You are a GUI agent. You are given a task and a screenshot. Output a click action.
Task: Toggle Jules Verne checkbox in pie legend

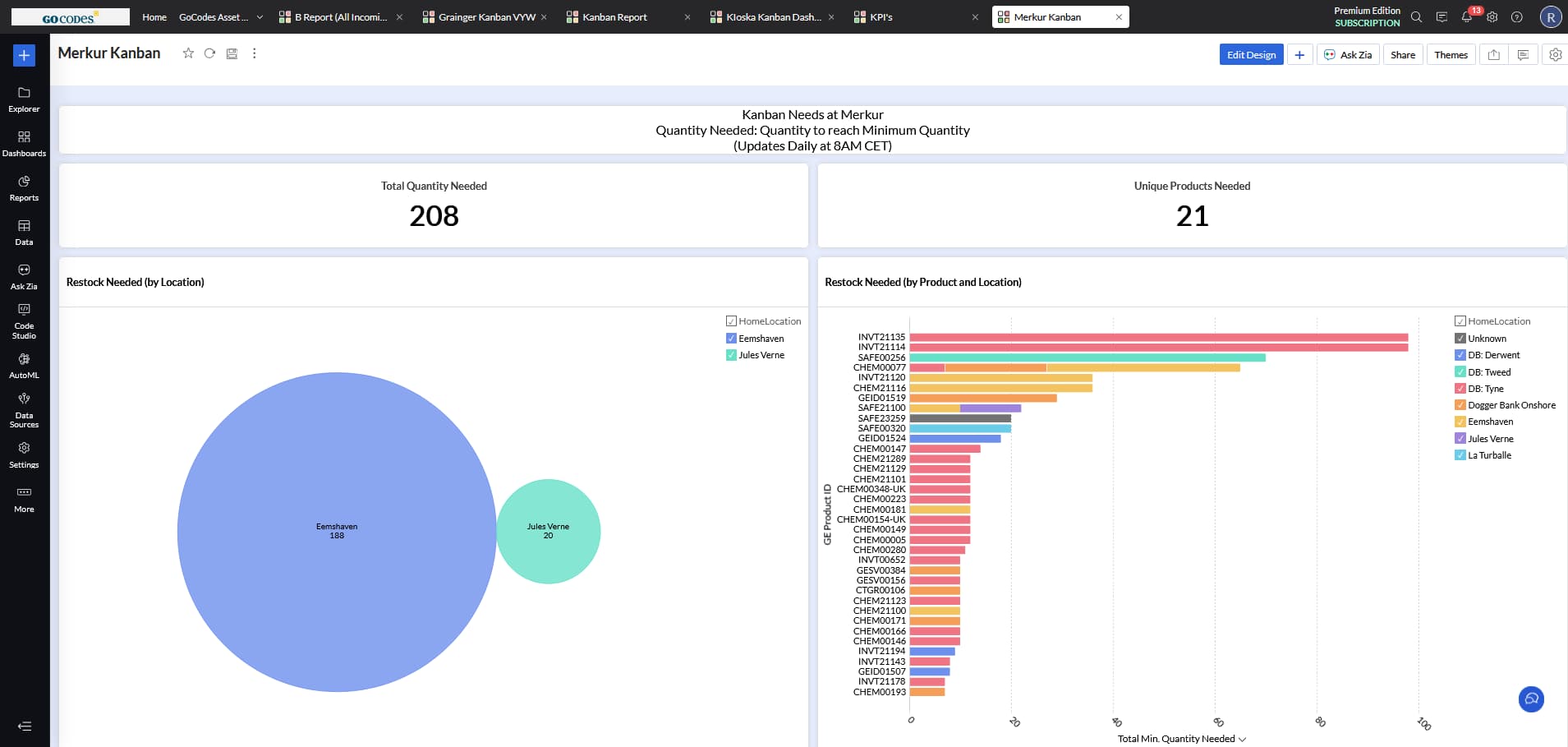(731, 355)
